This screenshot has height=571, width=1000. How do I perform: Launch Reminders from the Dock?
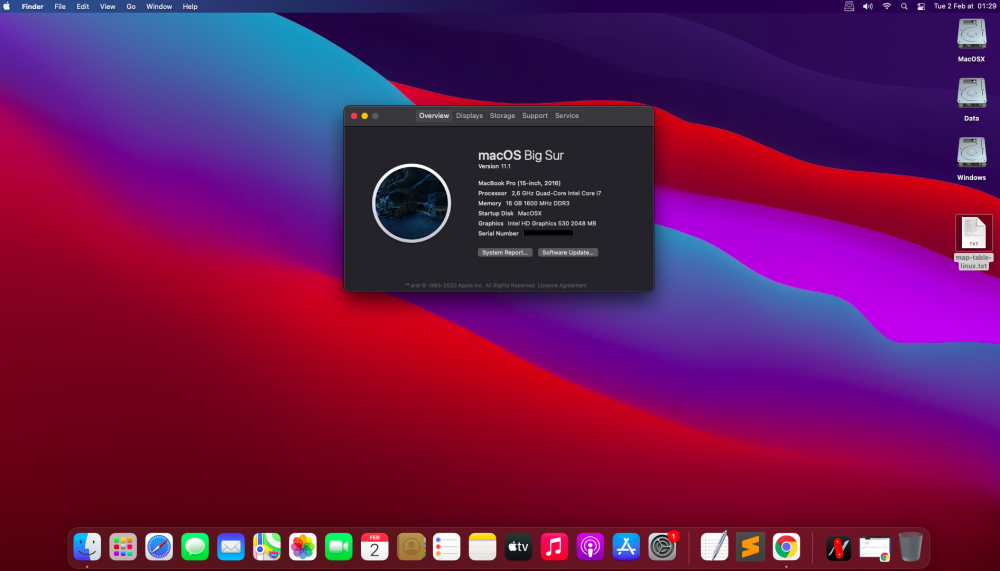(446, 547)
